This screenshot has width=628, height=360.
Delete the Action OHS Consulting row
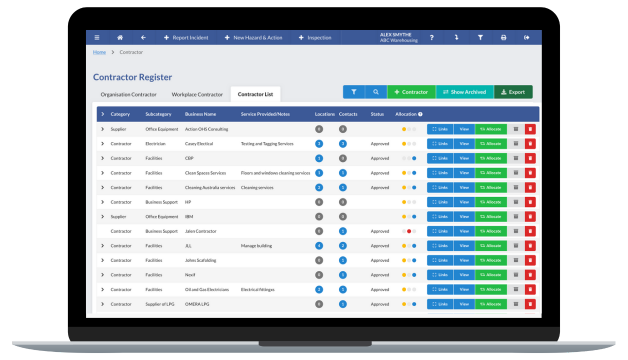(x=530, y=129)
